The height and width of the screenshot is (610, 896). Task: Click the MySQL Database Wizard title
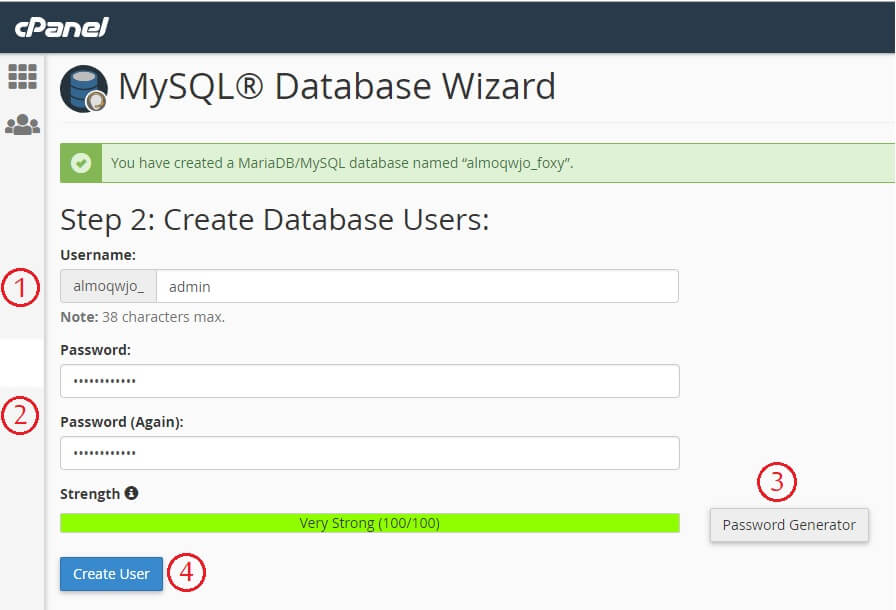(x=337, y=87)
